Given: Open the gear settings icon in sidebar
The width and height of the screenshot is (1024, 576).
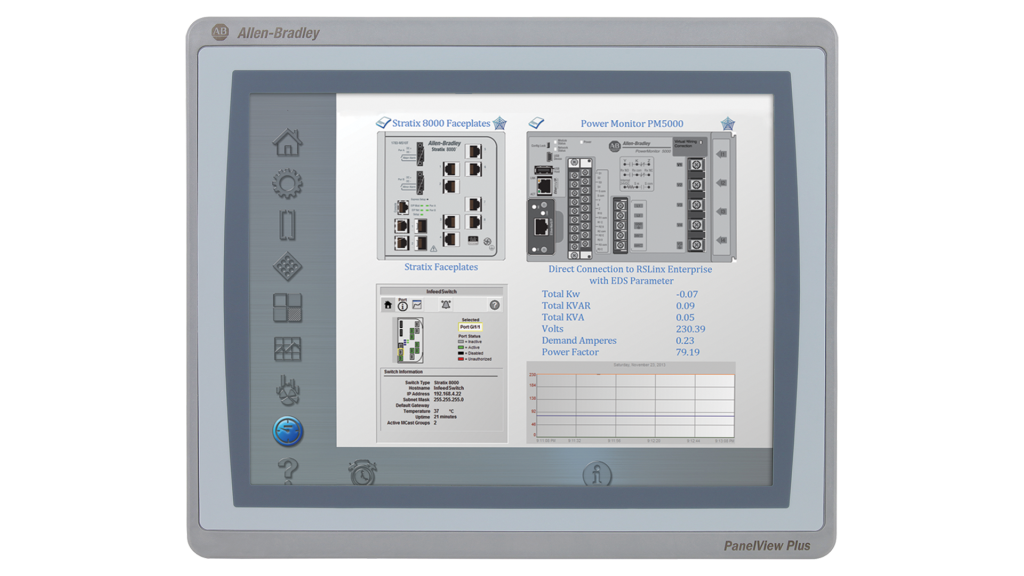Looking at the screenshot, I should [287, 184].
